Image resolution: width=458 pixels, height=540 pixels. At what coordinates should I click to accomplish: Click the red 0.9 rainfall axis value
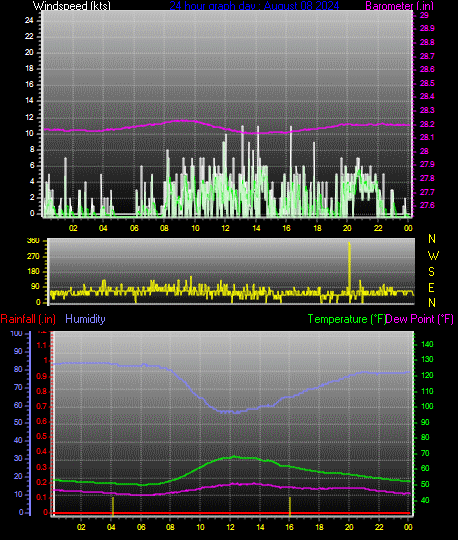(x=42, y=376)
